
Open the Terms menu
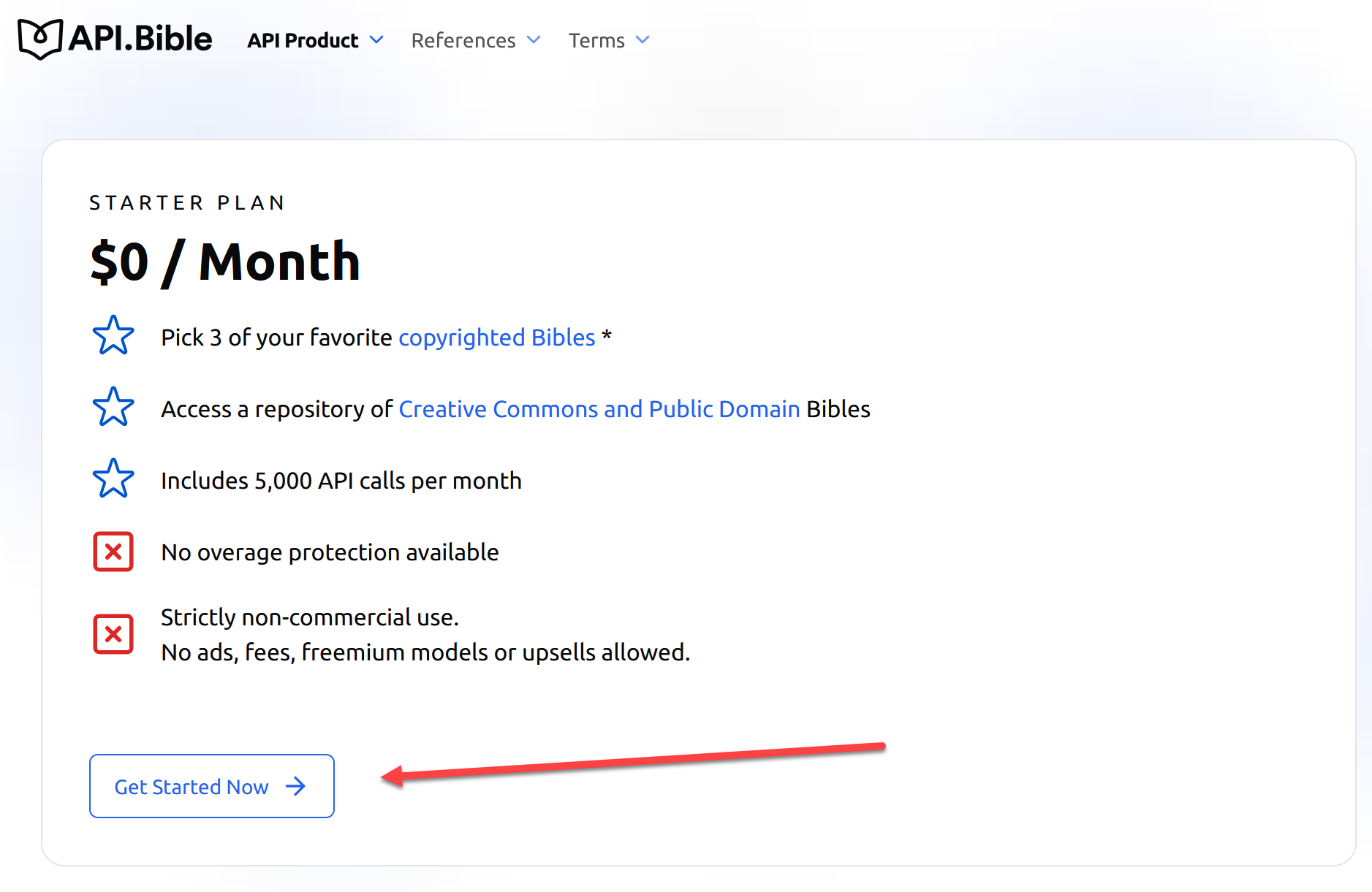point(596,41)
